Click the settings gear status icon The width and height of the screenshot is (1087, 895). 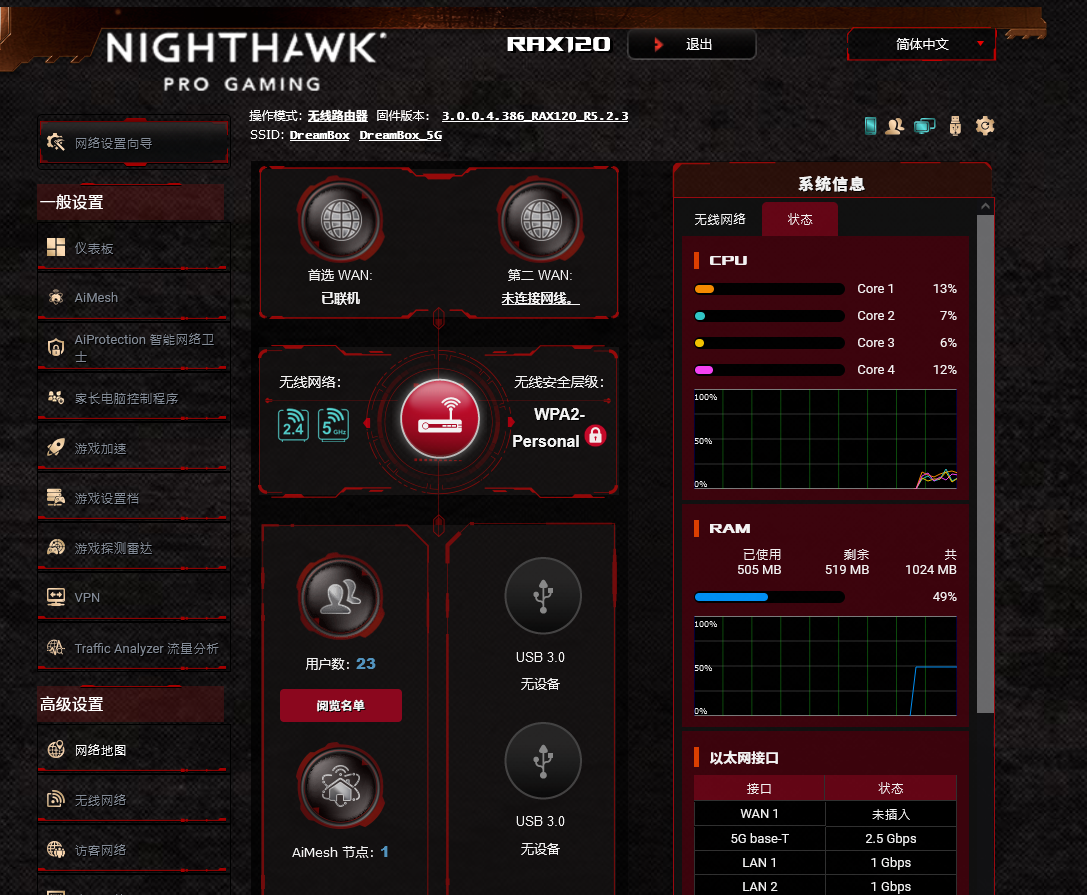tap(985, 125)
